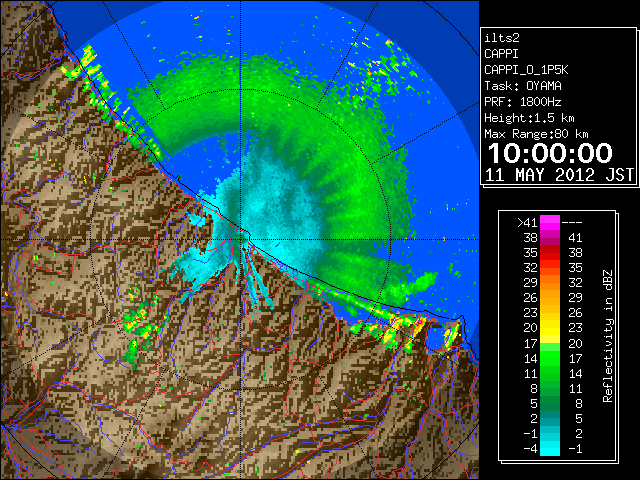Select the "Task: OYAMA" line
This screenshot has width=640, height=480.
[x=522, y=86]
